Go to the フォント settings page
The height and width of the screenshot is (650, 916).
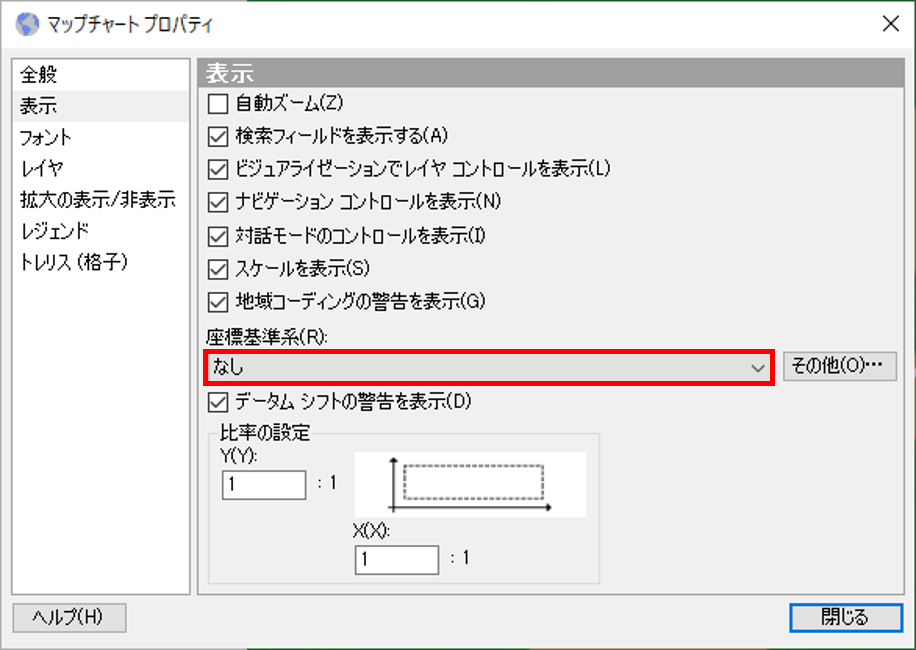click(99, 137)
